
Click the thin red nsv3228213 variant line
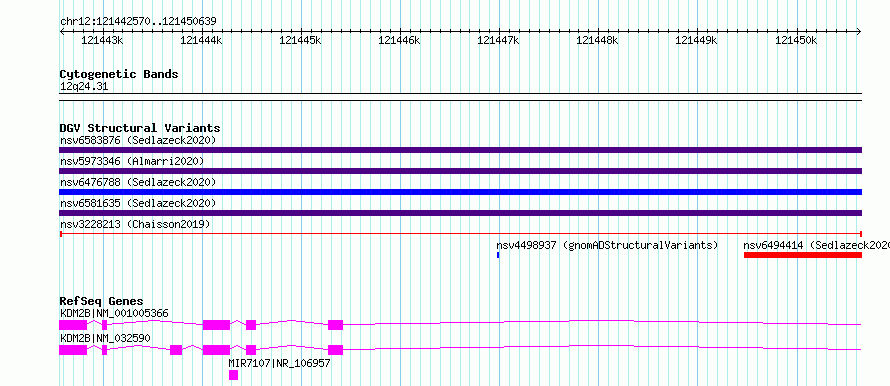460,233
